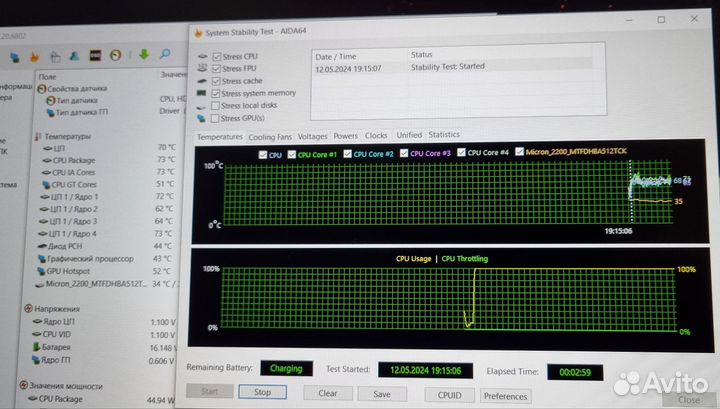Switch to the Cooling Fans tab
The image size is (720, 409).
pos(270,137)
